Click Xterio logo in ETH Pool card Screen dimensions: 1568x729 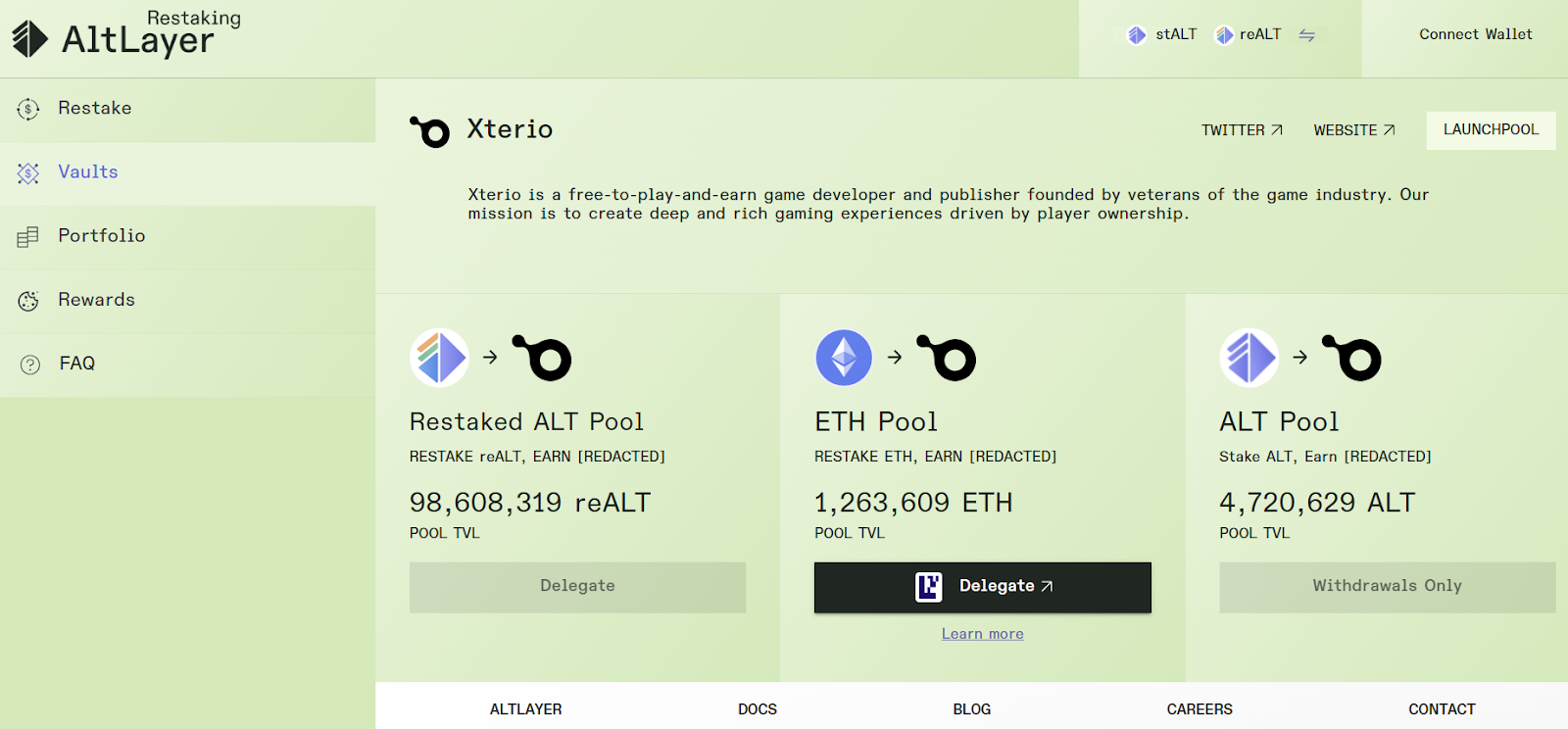point(947,358)
